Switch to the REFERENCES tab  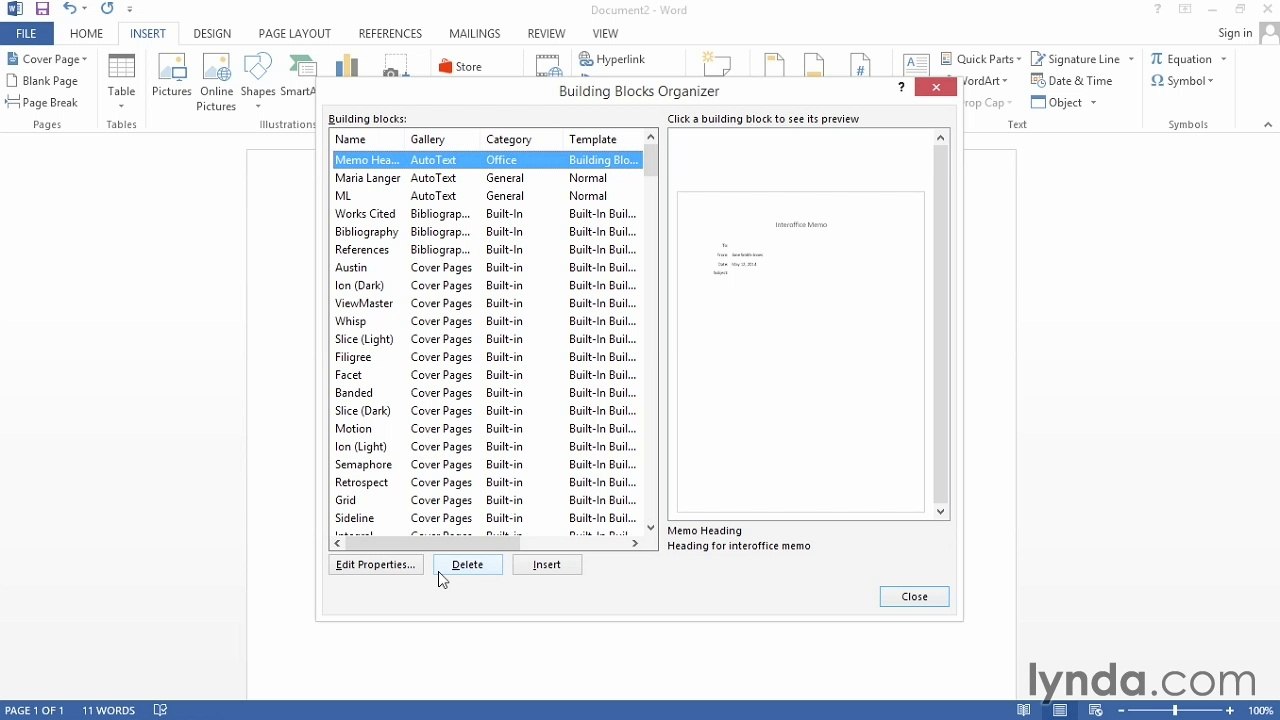[x=390, y=33]
